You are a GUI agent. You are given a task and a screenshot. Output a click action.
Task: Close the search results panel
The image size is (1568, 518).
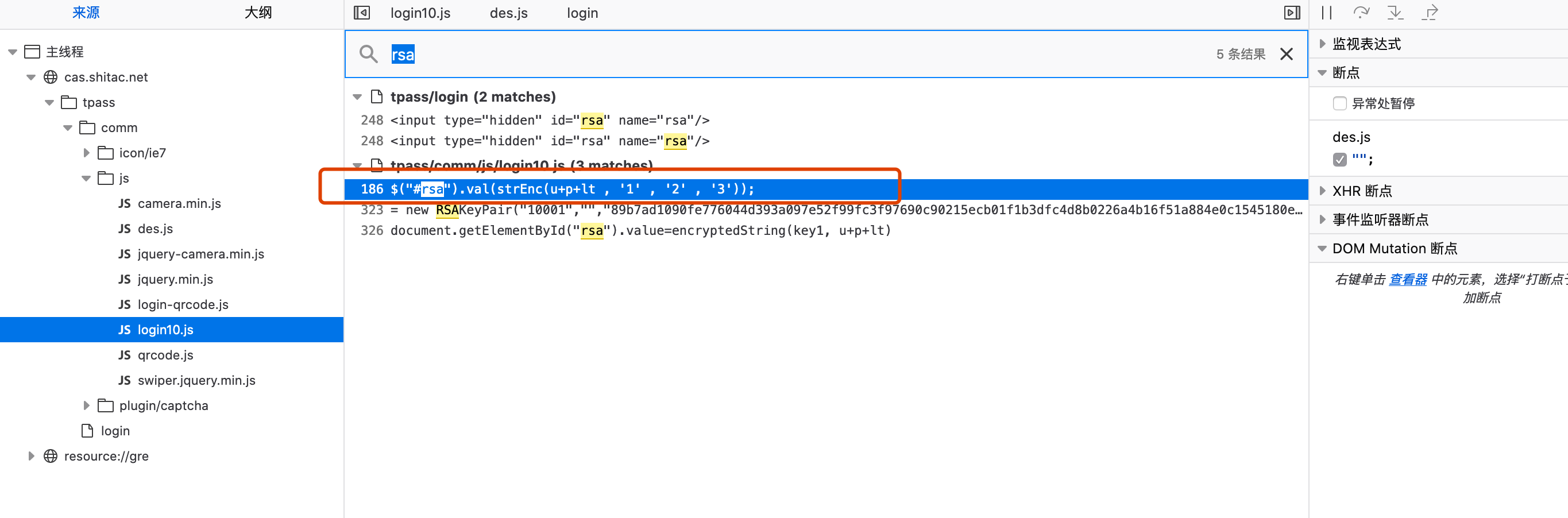click(x=1286, y=54)
